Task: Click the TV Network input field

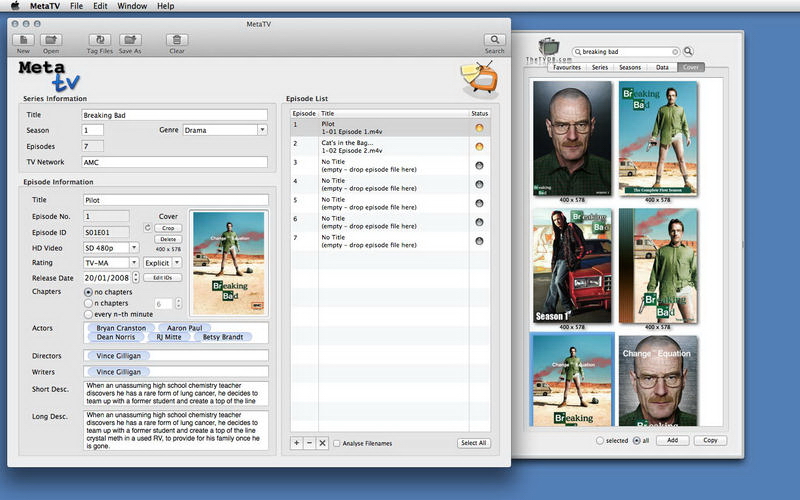Action: pos(174,161)
